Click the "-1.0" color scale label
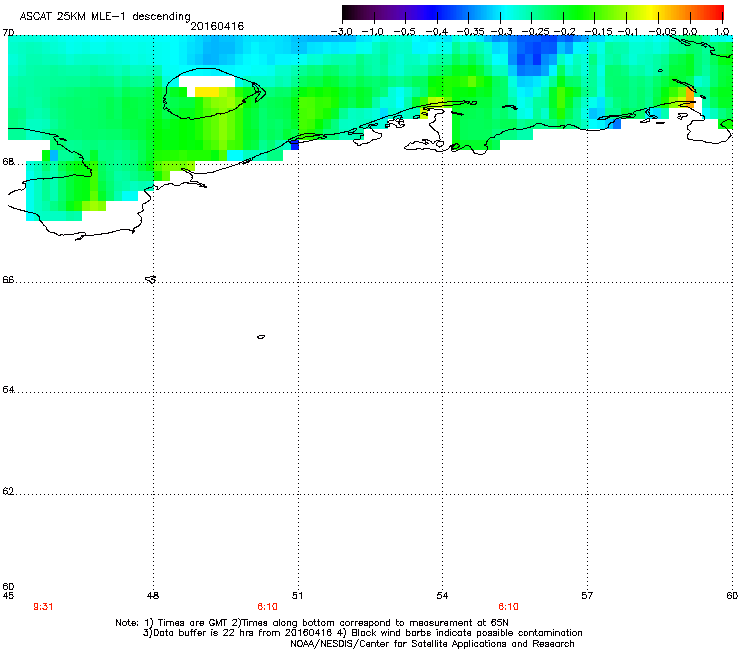 pyautogui.click(x=372, y=32)
